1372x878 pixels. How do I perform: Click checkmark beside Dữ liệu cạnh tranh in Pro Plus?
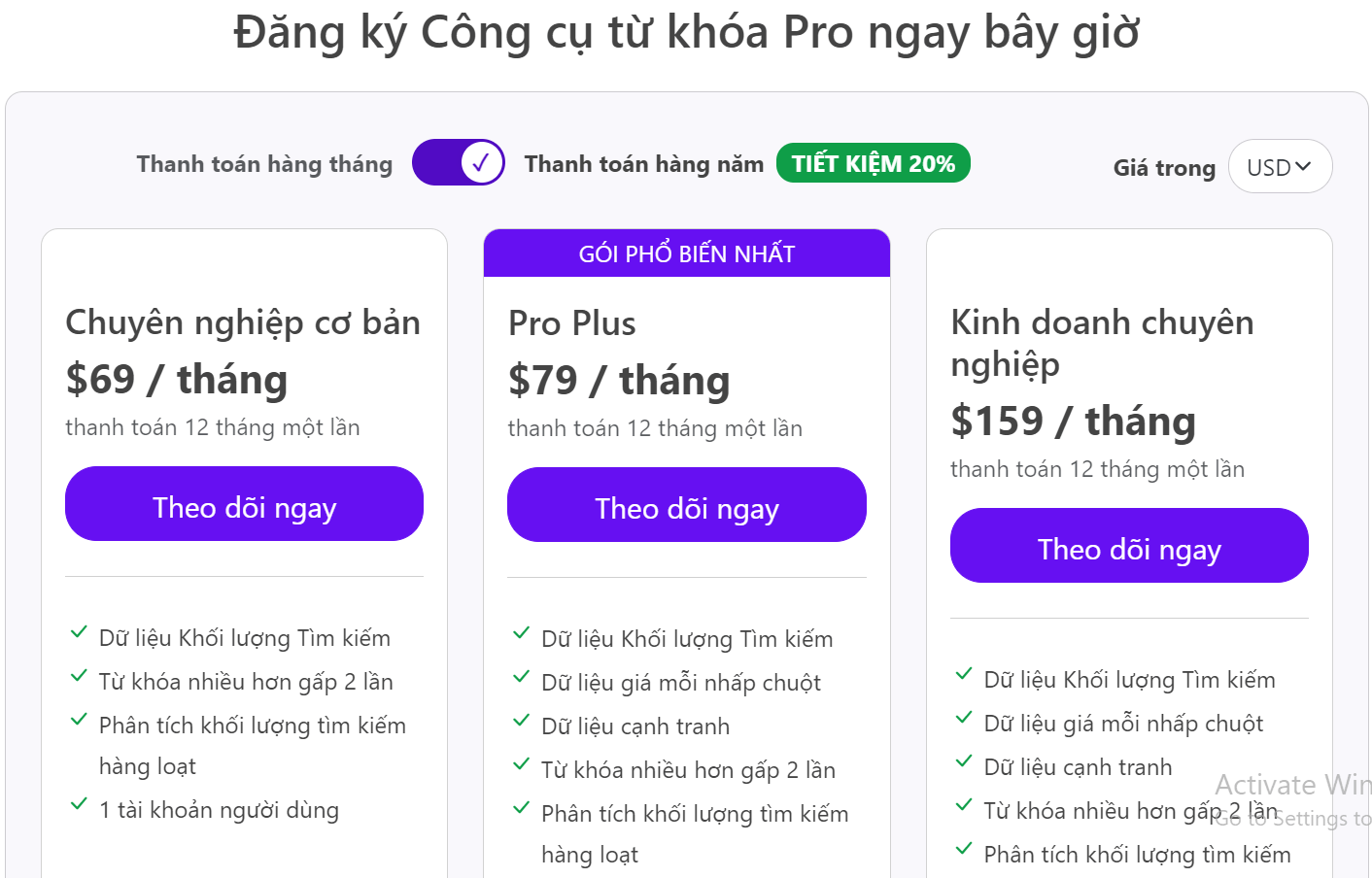coord(522,721)
